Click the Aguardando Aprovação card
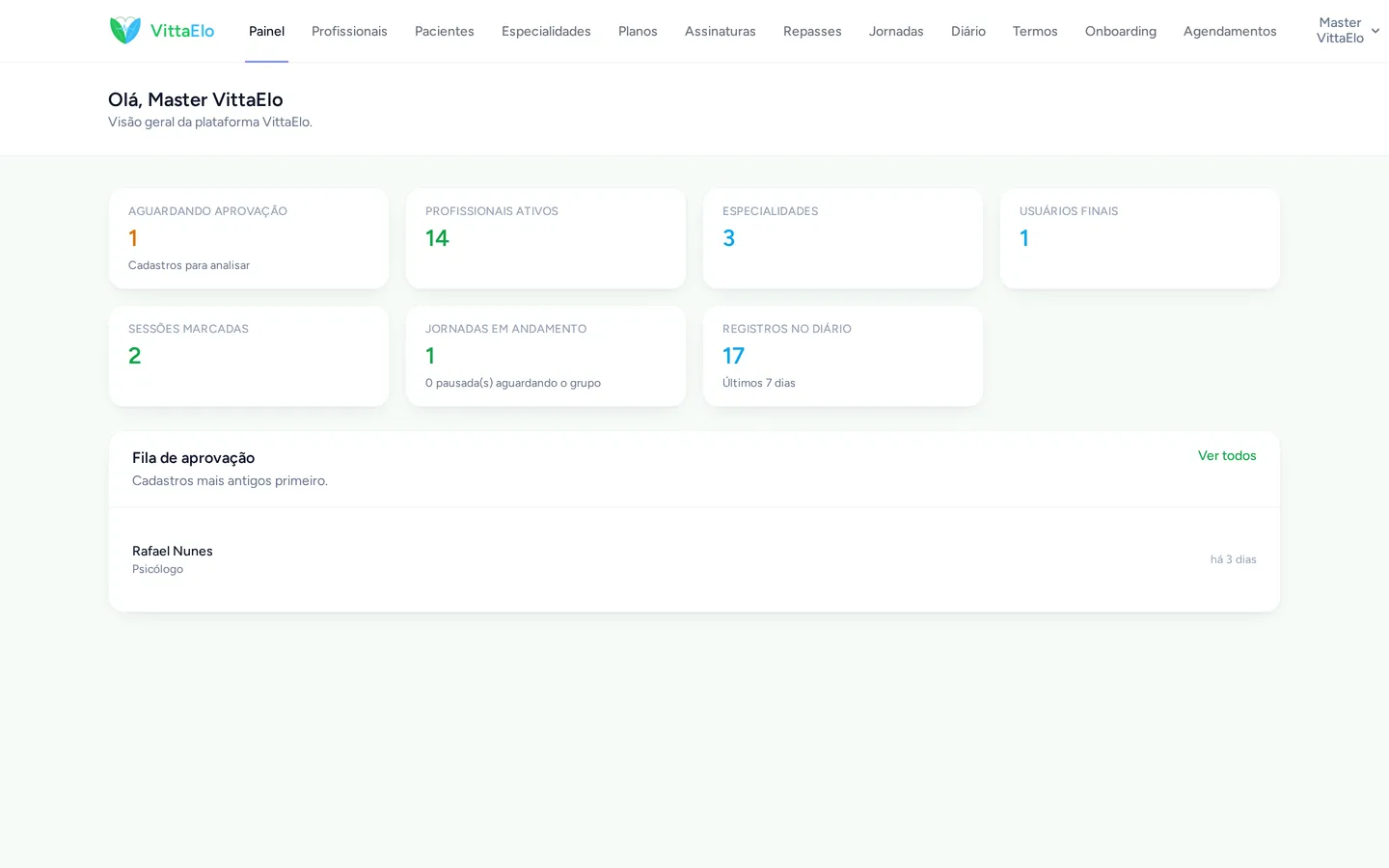 (x=249, y=238)
